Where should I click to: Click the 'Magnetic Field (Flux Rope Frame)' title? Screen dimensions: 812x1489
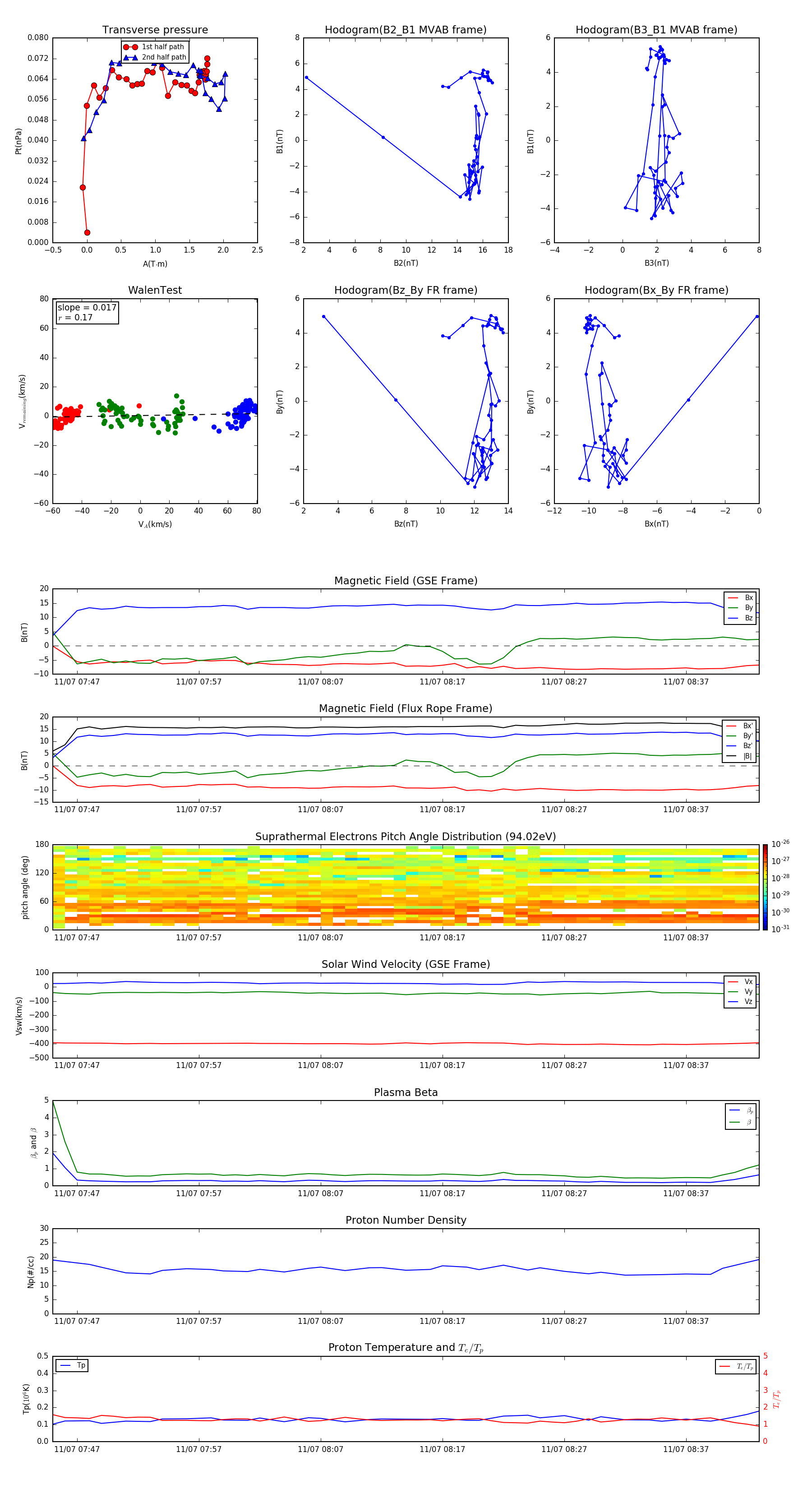coord(406,708)
